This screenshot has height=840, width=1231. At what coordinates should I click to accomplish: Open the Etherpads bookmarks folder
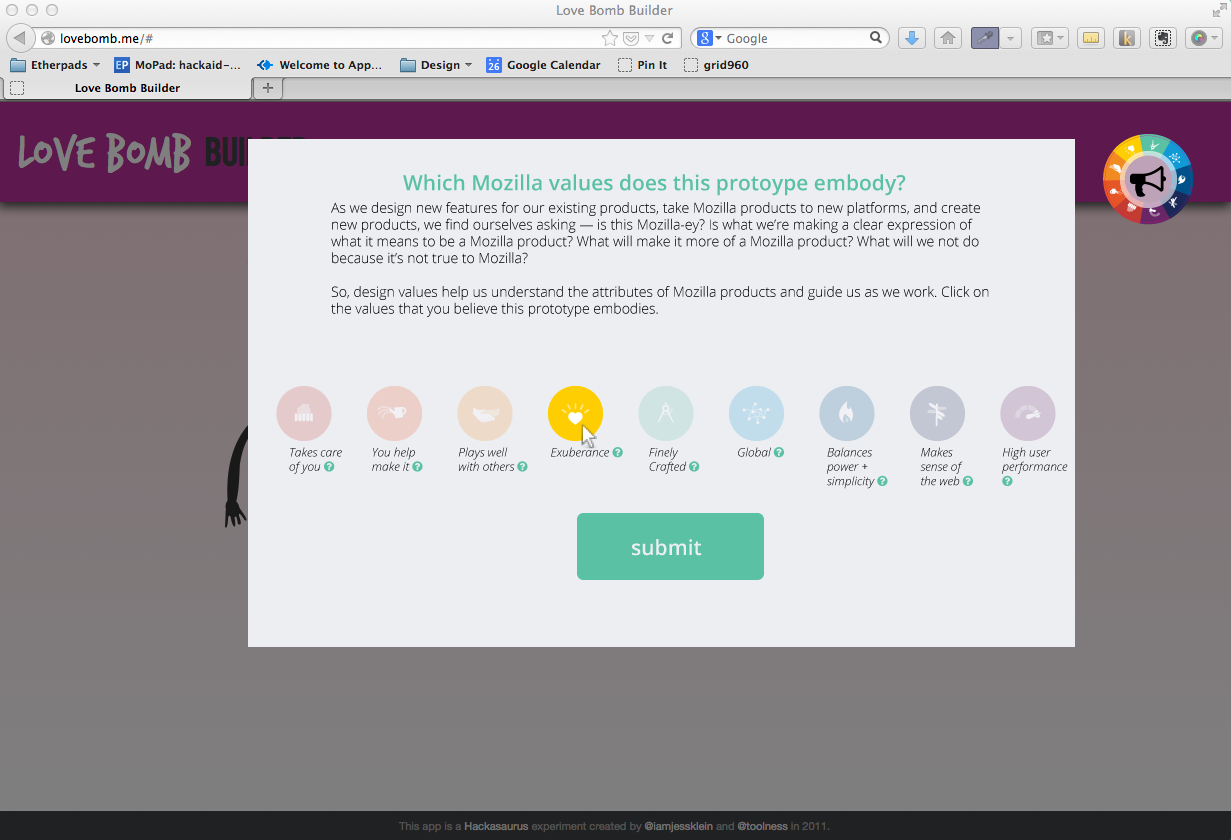click(x=55, y=65)
